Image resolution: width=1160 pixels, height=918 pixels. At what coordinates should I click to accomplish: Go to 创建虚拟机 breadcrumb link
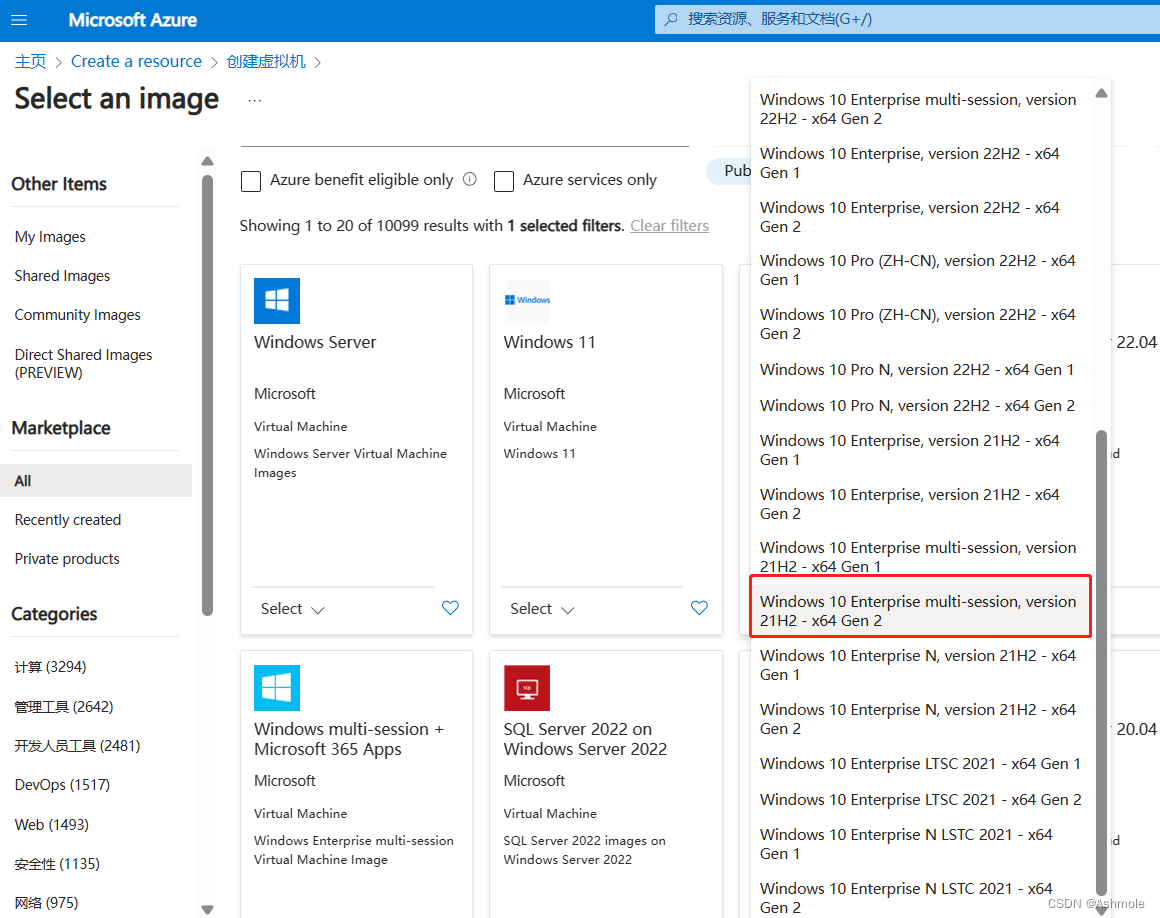pyautogui.click(x=266, y=61)
